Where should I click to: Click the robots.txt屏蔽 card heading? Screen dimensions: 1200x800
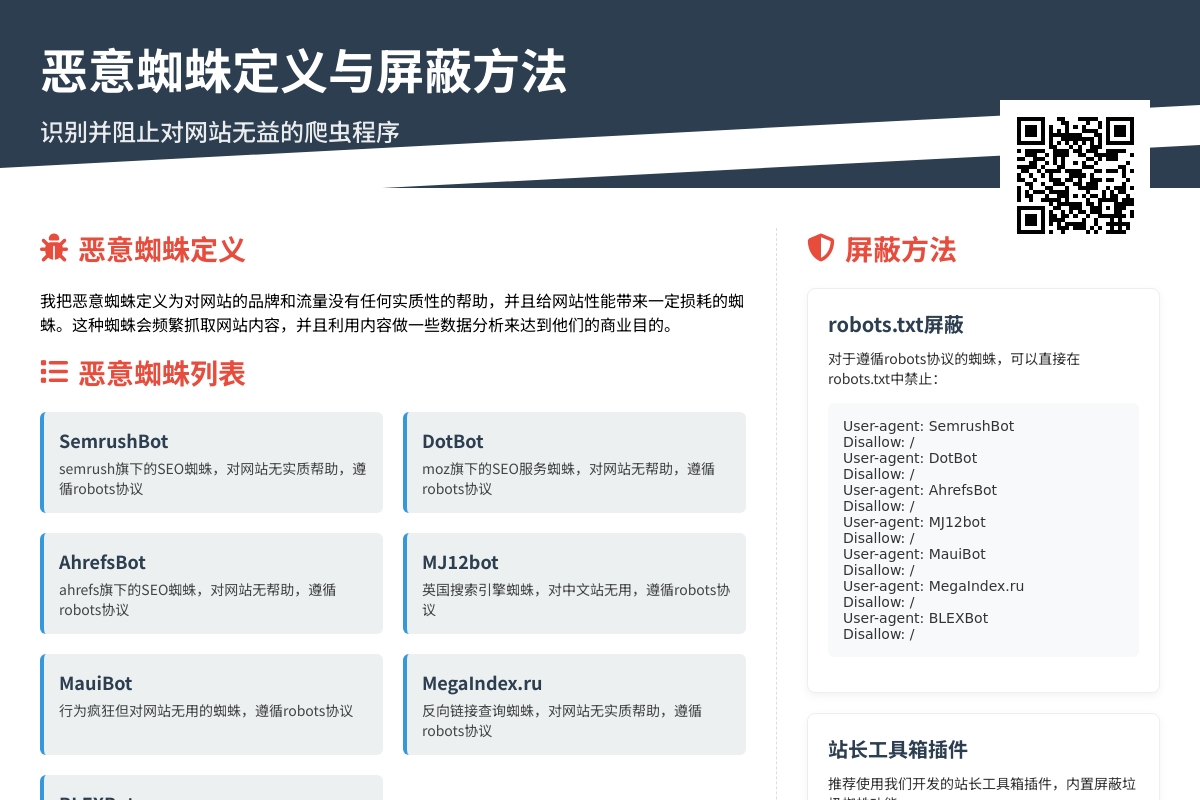pyautogui.click(x=896, y=324)
